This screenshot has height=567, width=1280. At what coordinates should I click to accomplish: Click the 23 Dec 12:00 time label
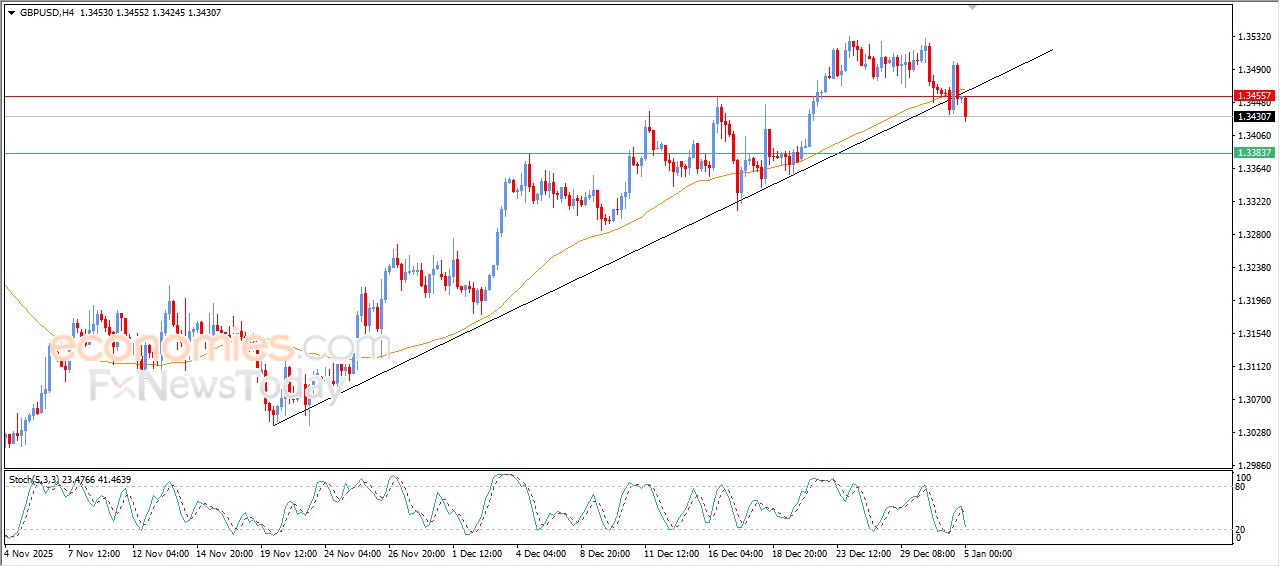pos(862,552)
